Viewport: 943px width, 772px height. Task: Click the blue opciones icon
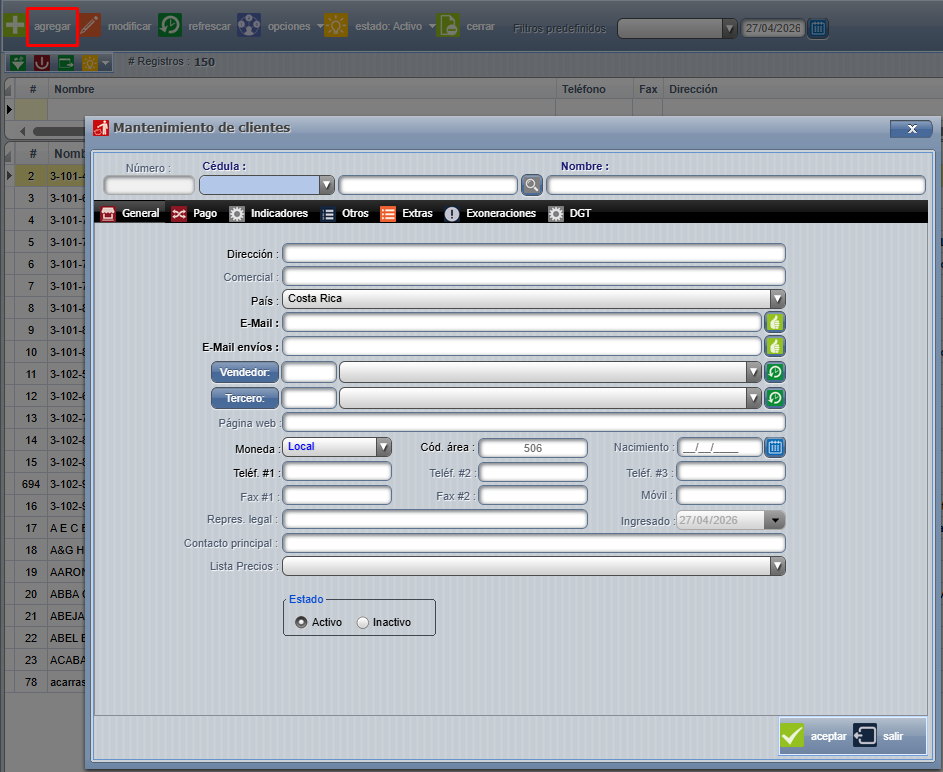click(249, 26)
